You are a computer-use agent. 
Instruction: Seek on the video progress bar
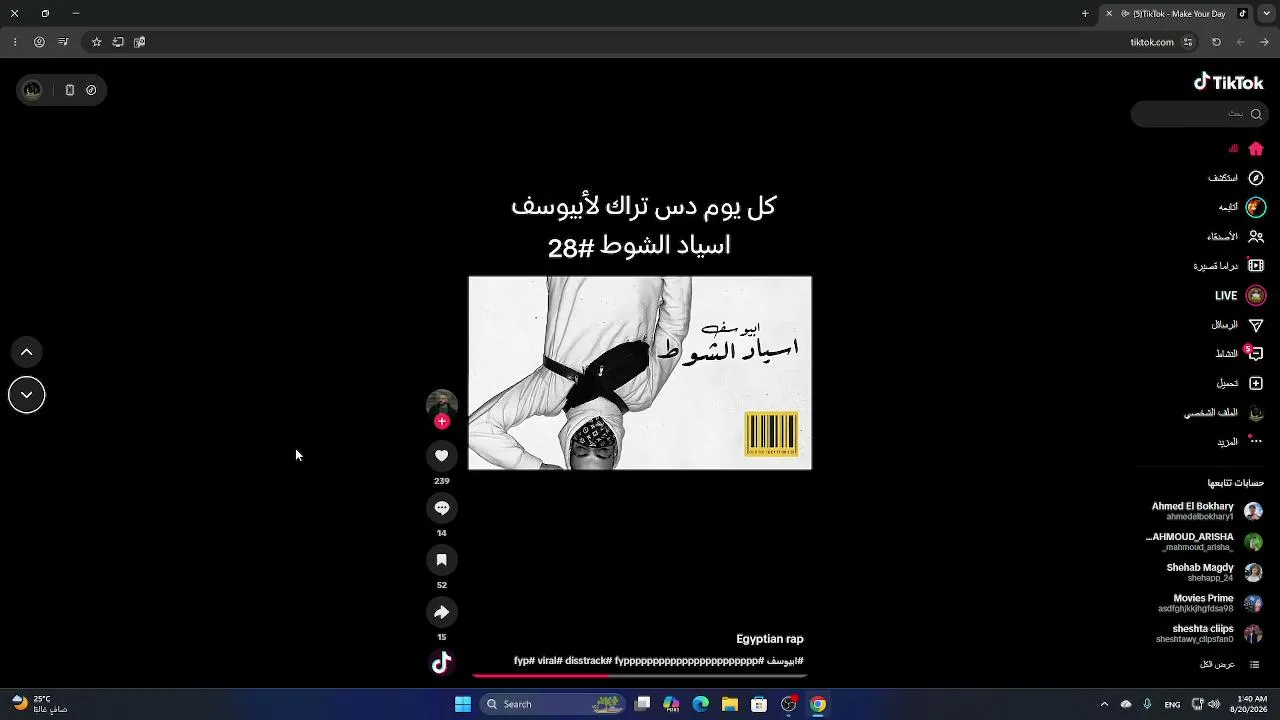[640, 676]
